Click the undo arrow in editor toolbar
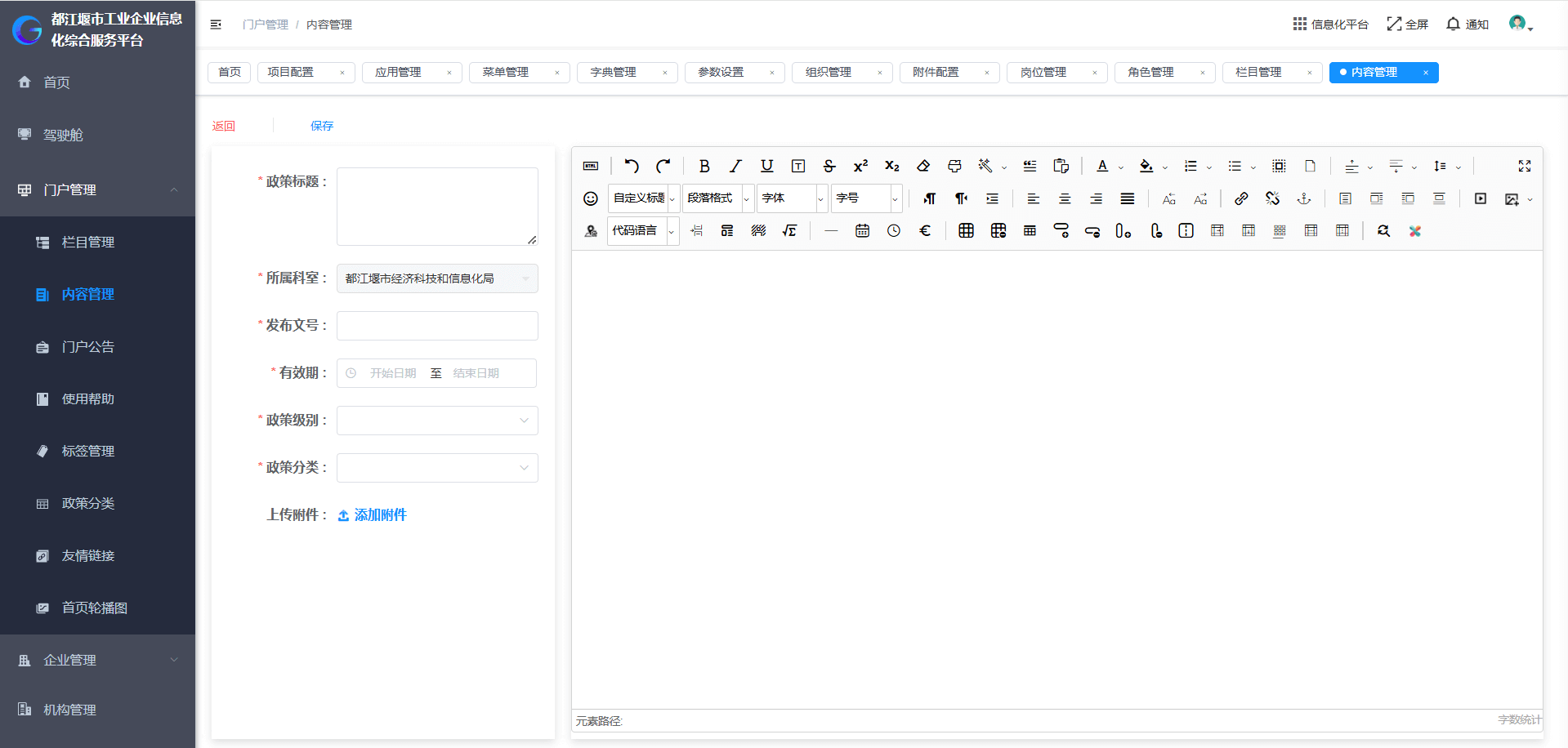This screenshot has height=748, width=1568. pyautogui.click(x=631, y=167)
